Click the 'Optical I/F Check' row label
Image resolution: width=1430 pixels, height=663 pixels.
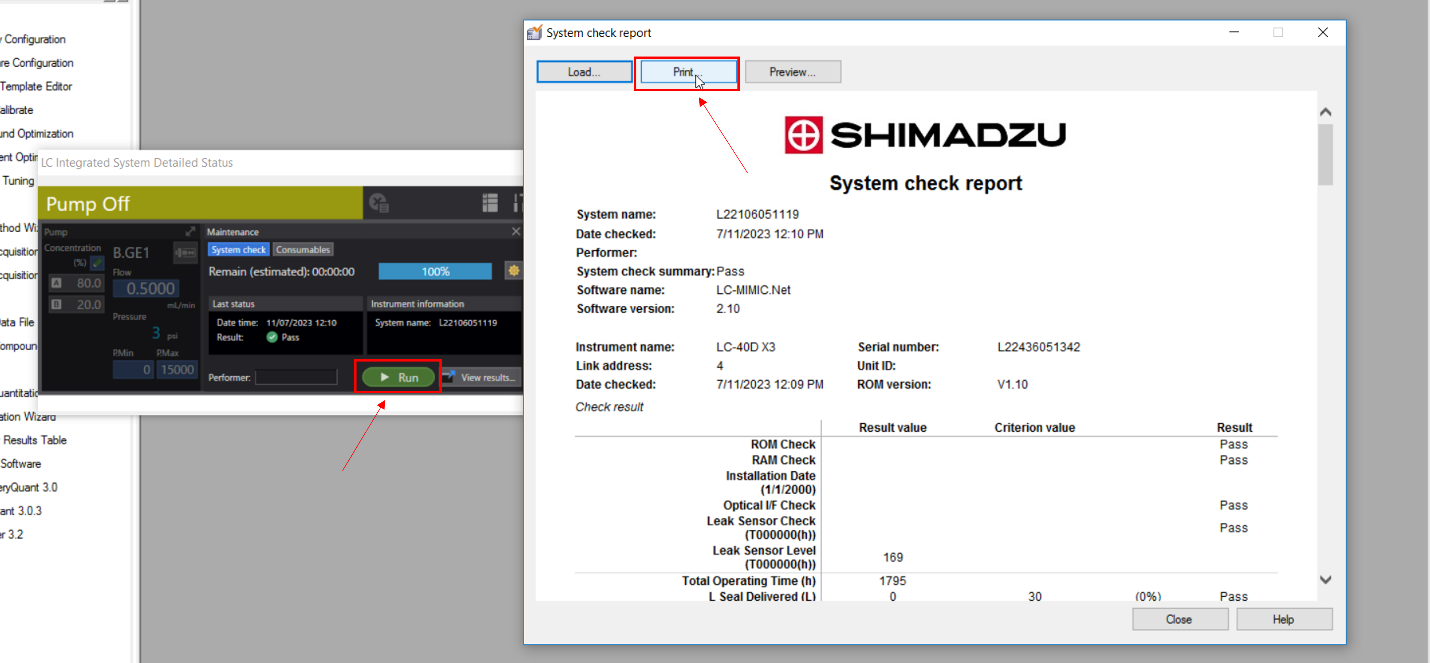pyautogui.click(x=769, y=506)
